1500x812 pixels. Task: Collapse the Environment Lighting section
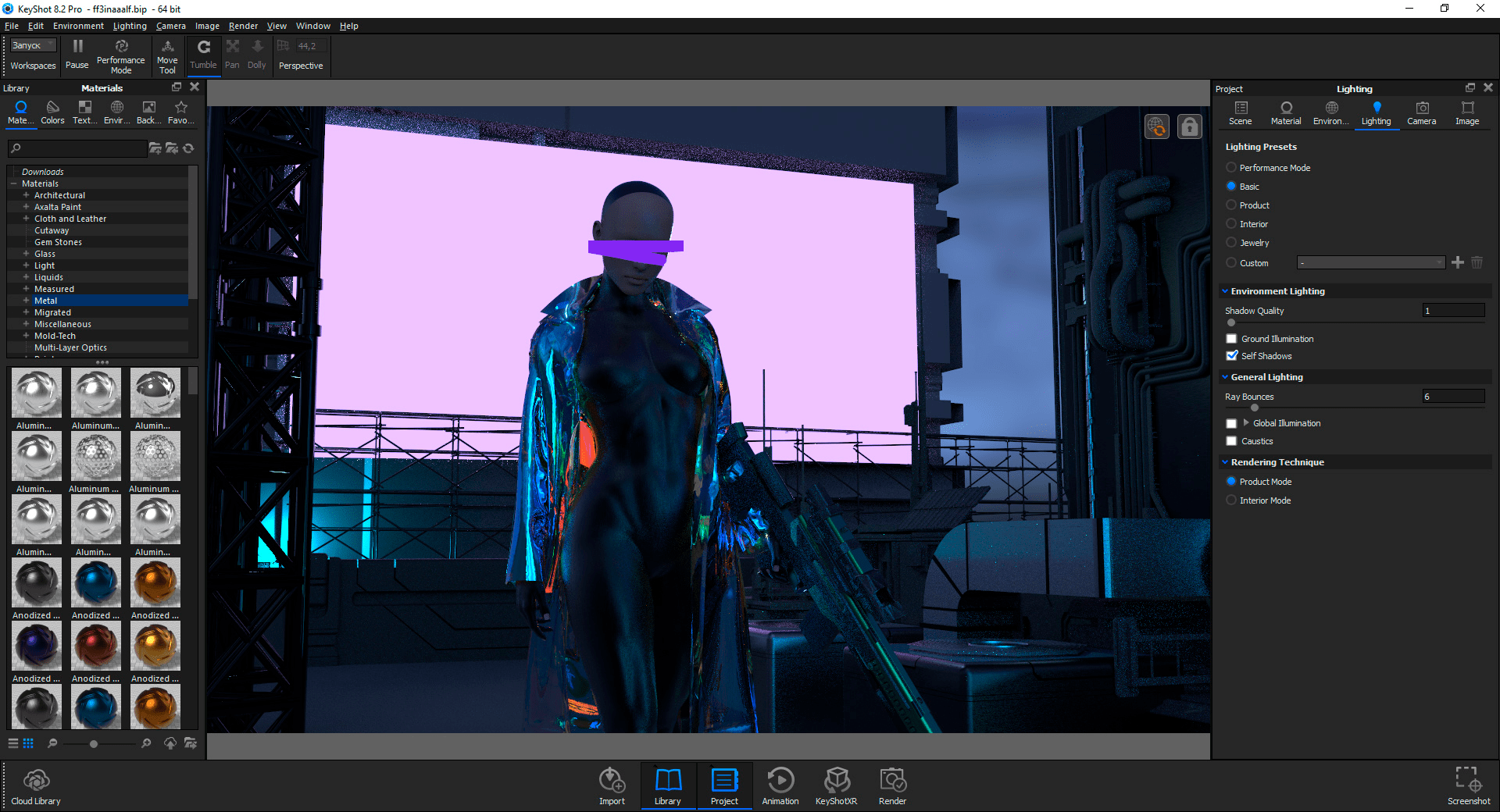pyautogui.click(x=1225, y=291)
